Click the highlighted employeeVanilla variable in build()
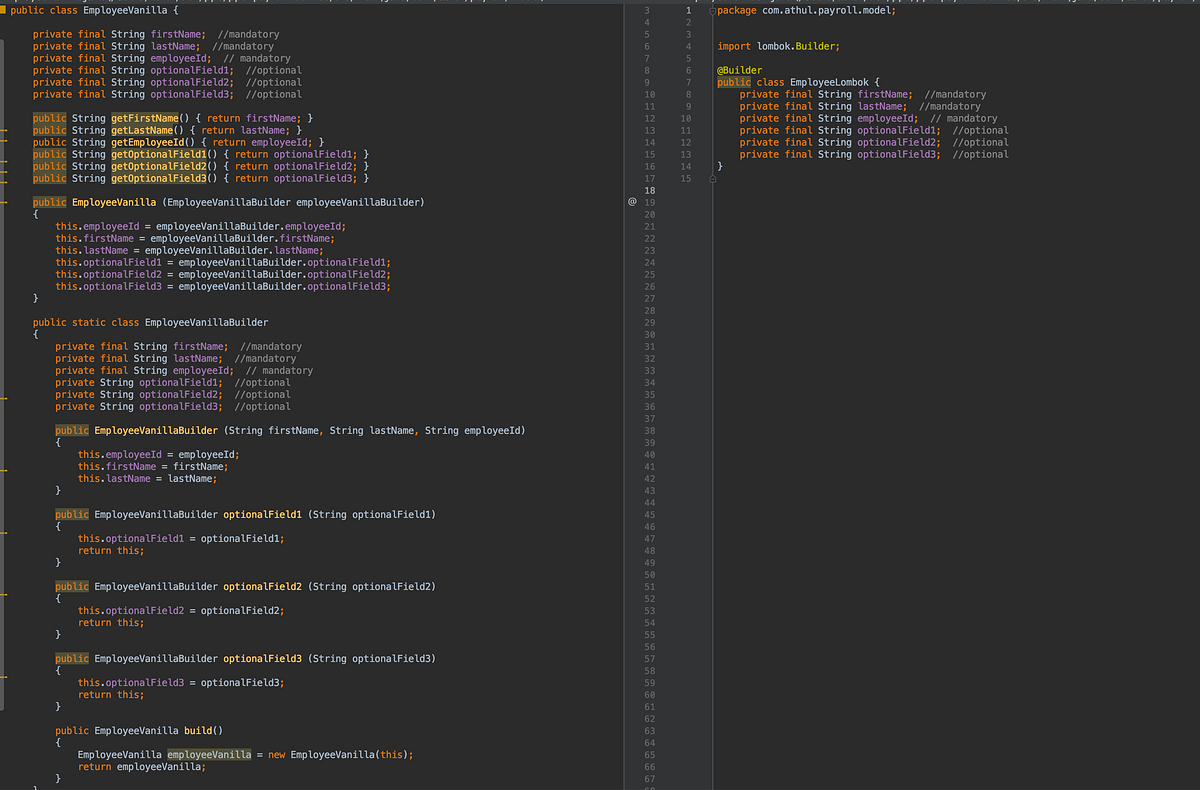Viewport: 1200px width, 790px height. tap(209, 754)
